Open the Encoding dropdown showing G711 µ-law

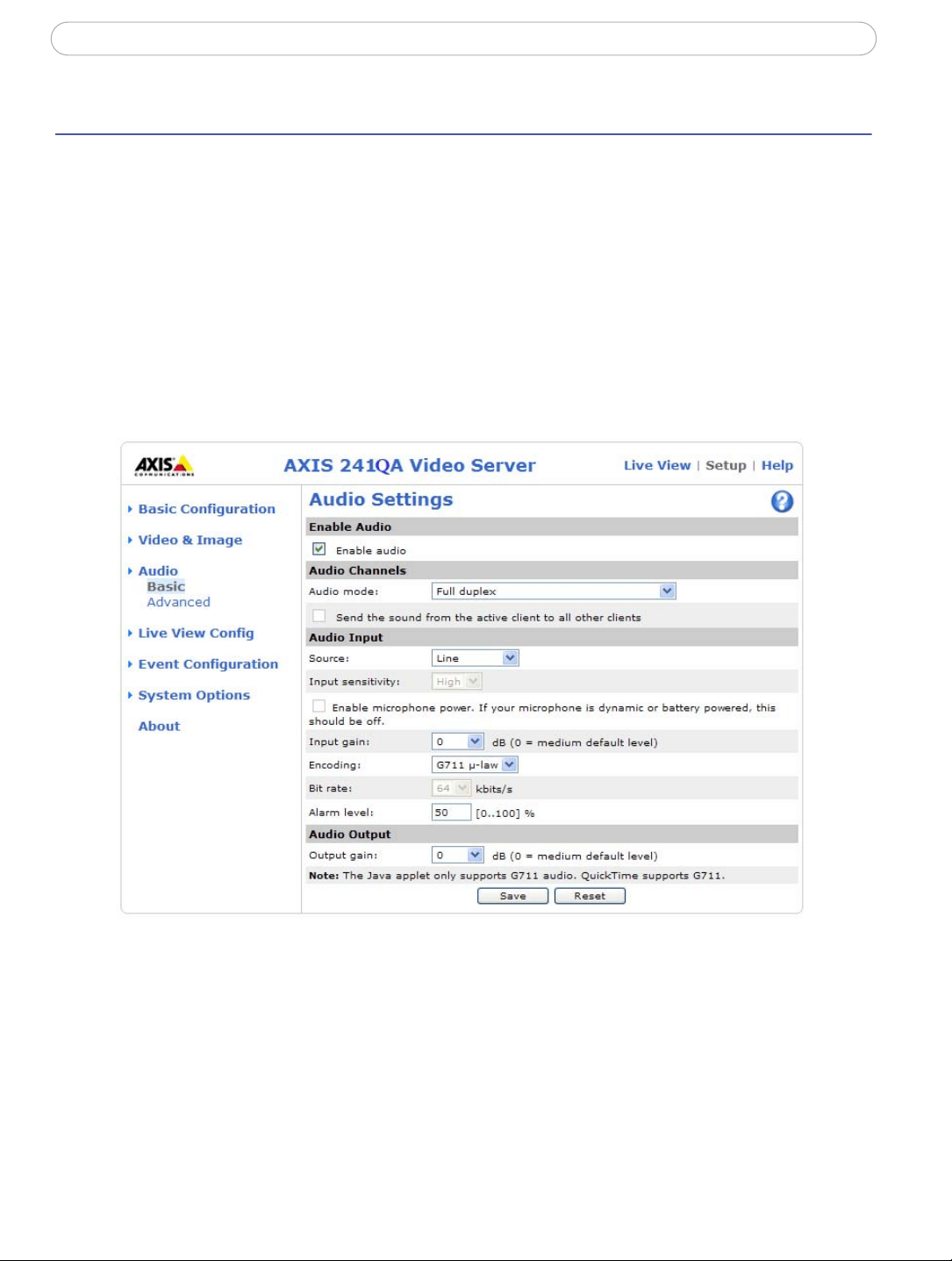tap(475, 765)
